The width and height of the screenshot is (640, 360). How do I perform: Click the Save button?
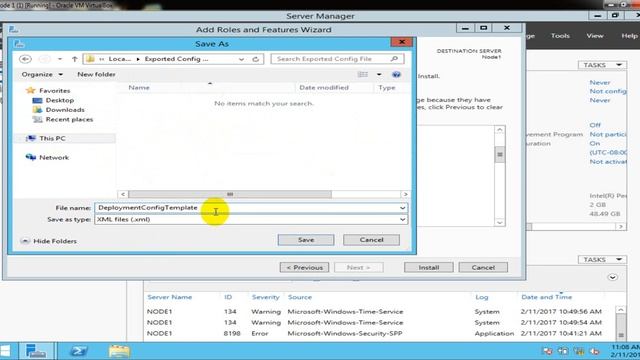click(x=306, y=240)
